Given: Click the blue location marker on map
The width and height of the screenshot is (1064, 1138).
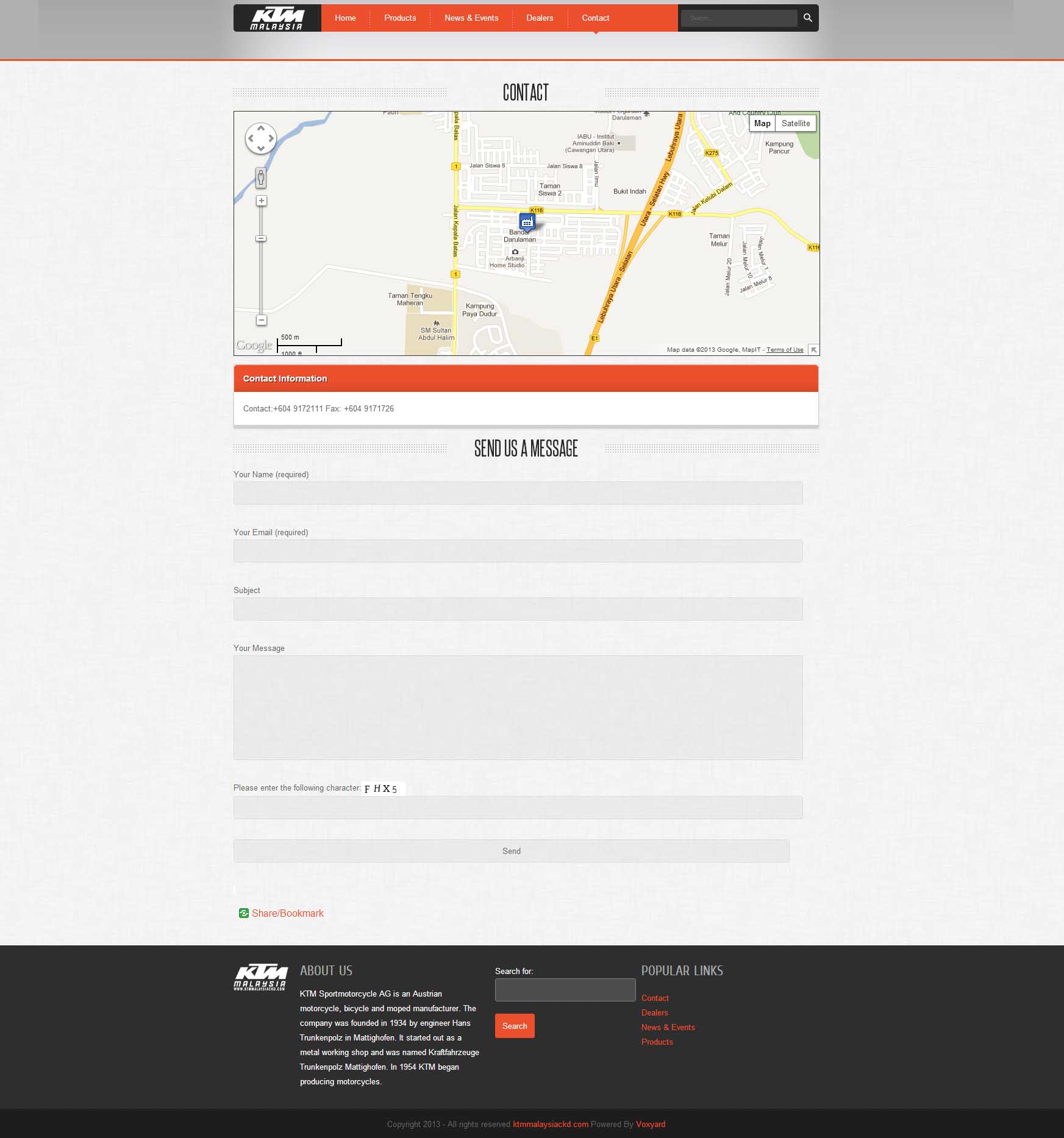Looking at the screenshot, I should 527,222.
